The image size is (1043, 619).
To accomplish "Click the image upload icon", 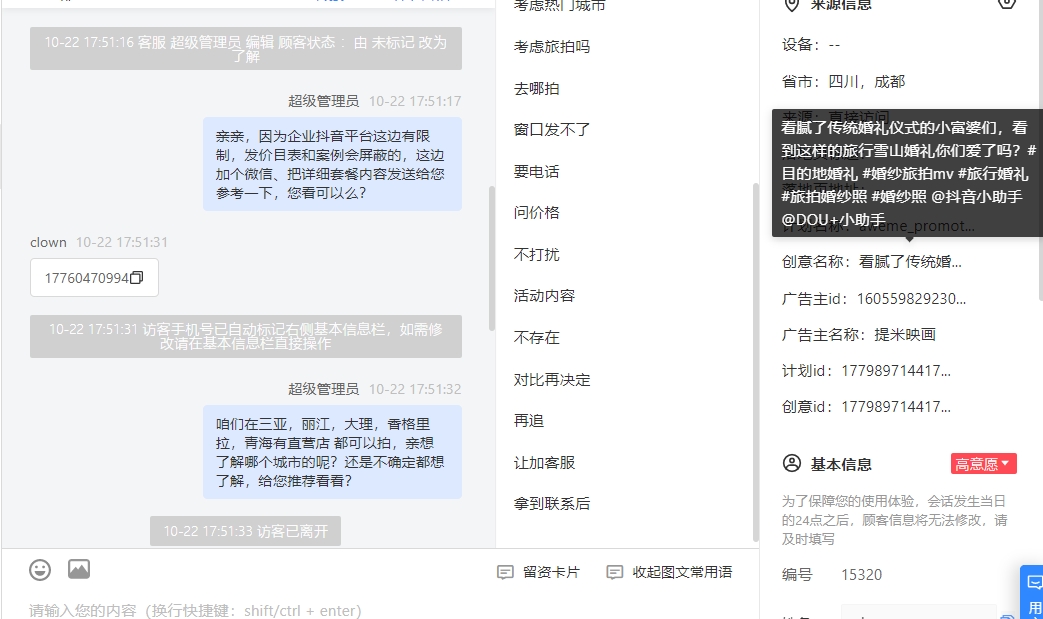I will (78, 569).
